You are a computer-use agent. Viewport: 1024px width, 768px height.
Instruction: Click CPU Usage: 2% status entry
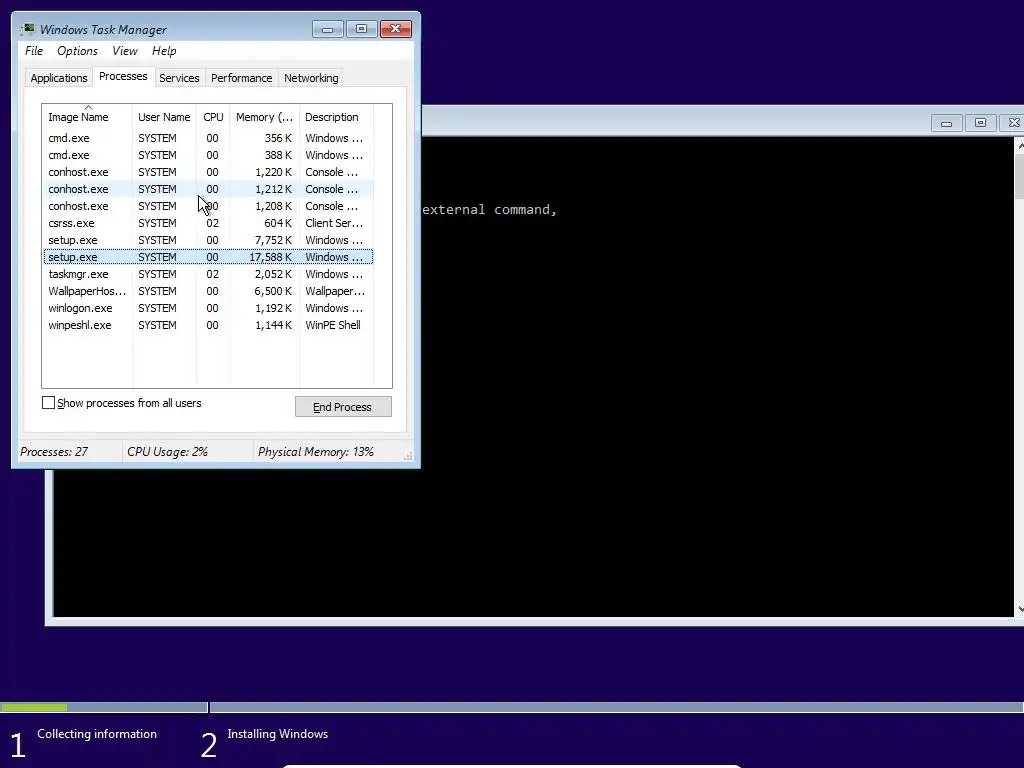click(167, 452)
